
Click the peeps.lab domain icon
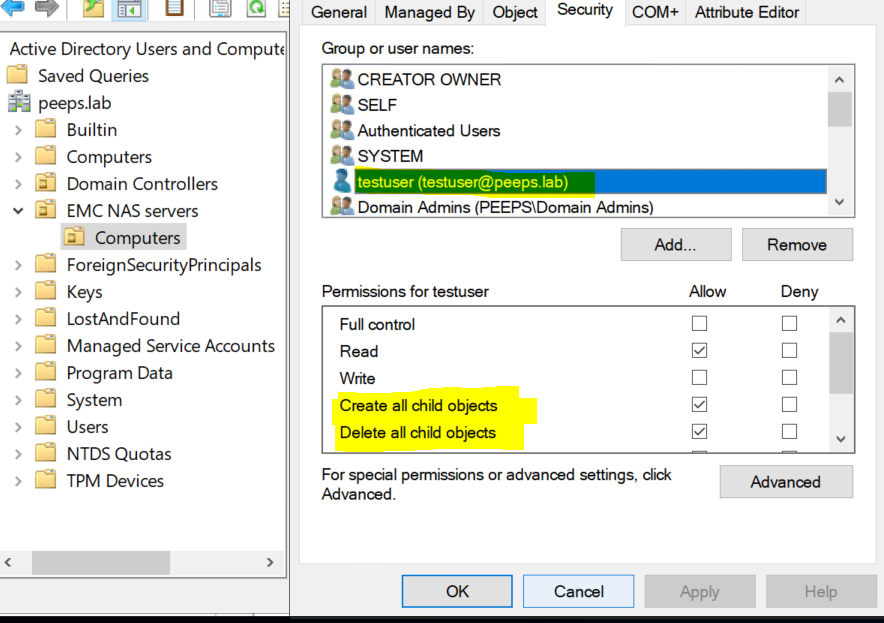pos(19,103)
